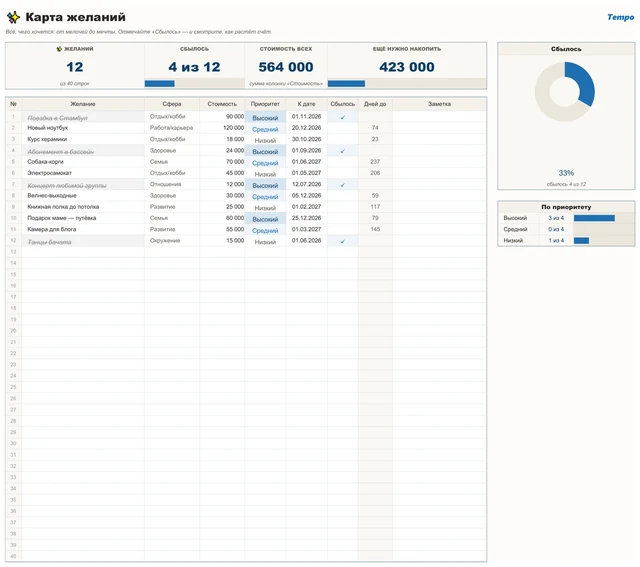Select the empty Желание cell in row 13
This screenshot has height=567, width=640.
[83, 252]
